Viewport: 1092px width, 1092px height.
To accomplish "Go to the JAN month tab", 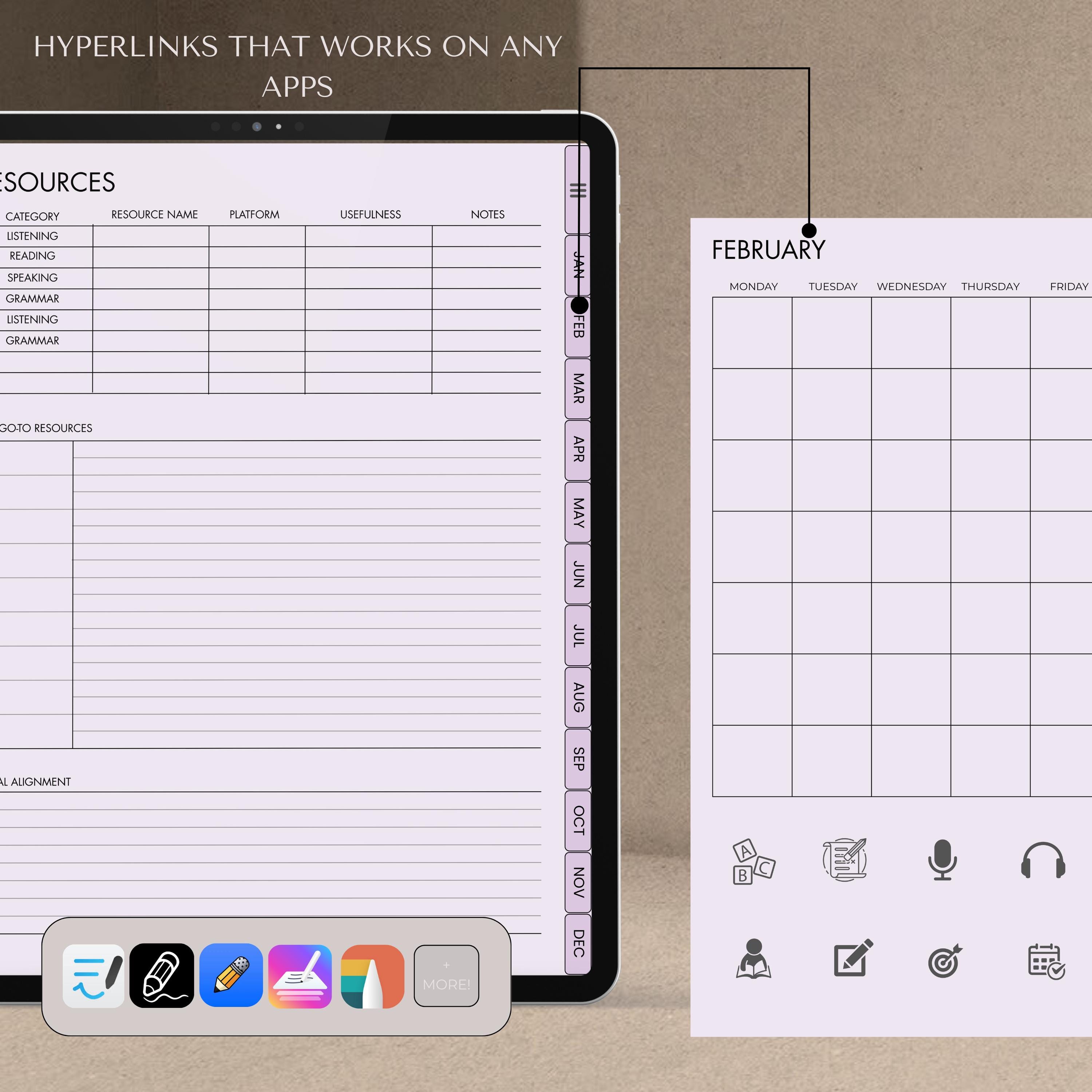I will 578,265.
